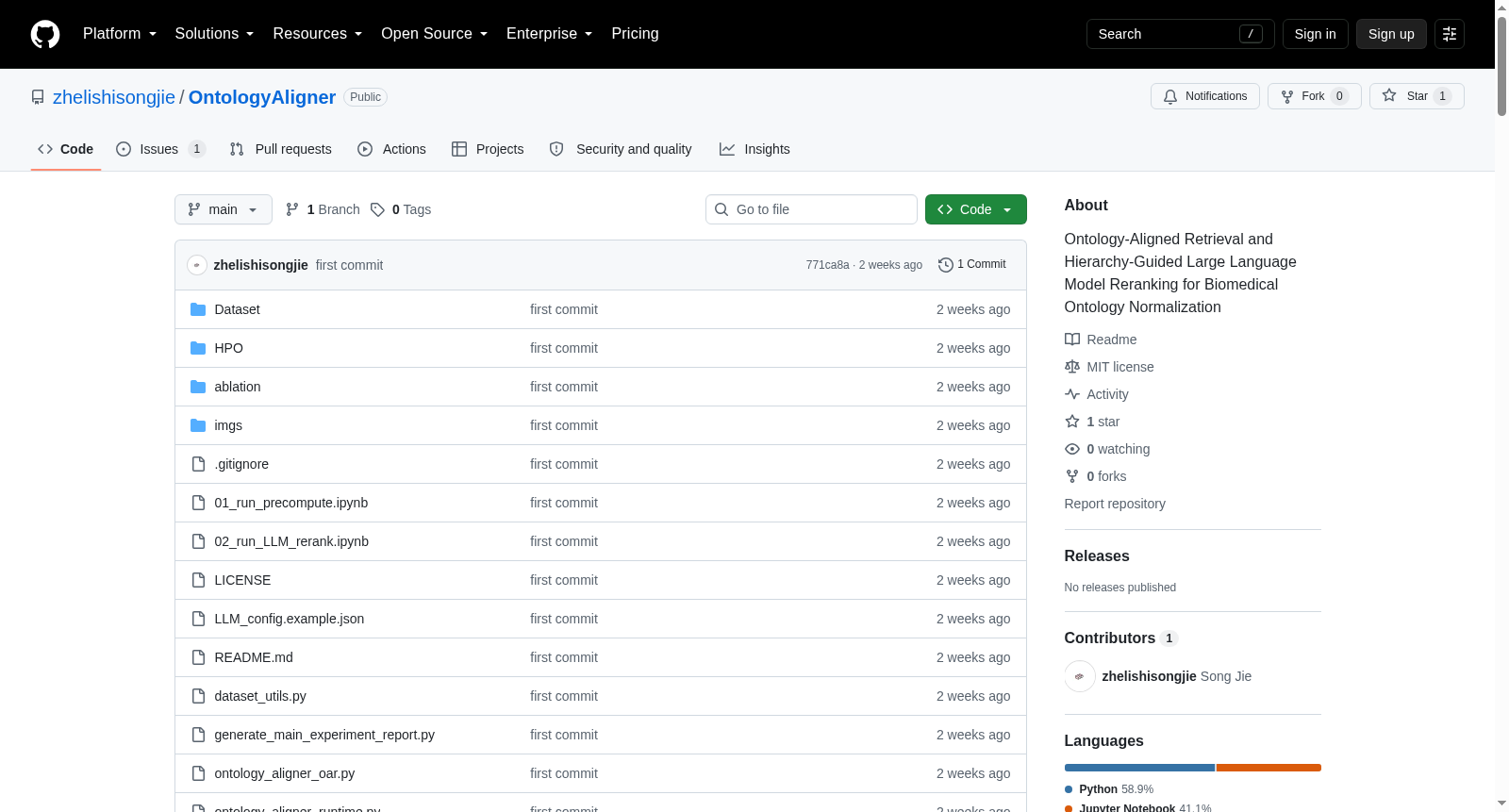Open the OntologyAligner repository title link
The image size is (1509, 812).
coord(262,97)
